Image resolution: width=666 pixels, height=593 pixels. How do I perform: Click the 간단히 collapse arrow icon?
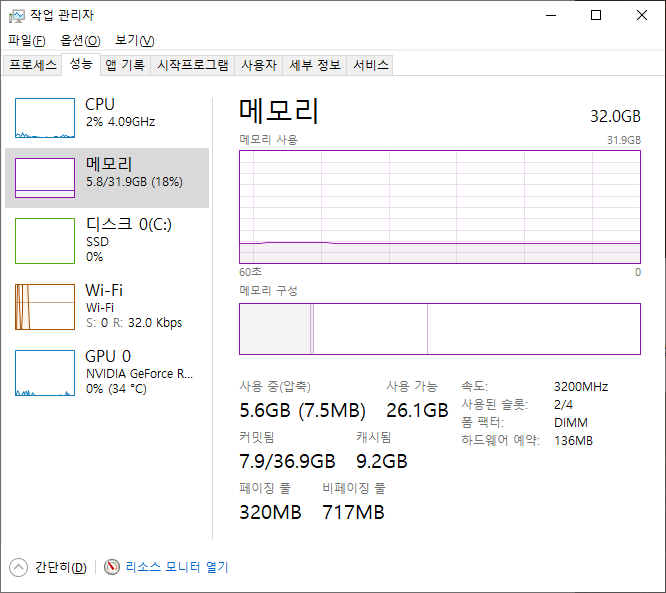pyautogui.click(x=18, y=568)
